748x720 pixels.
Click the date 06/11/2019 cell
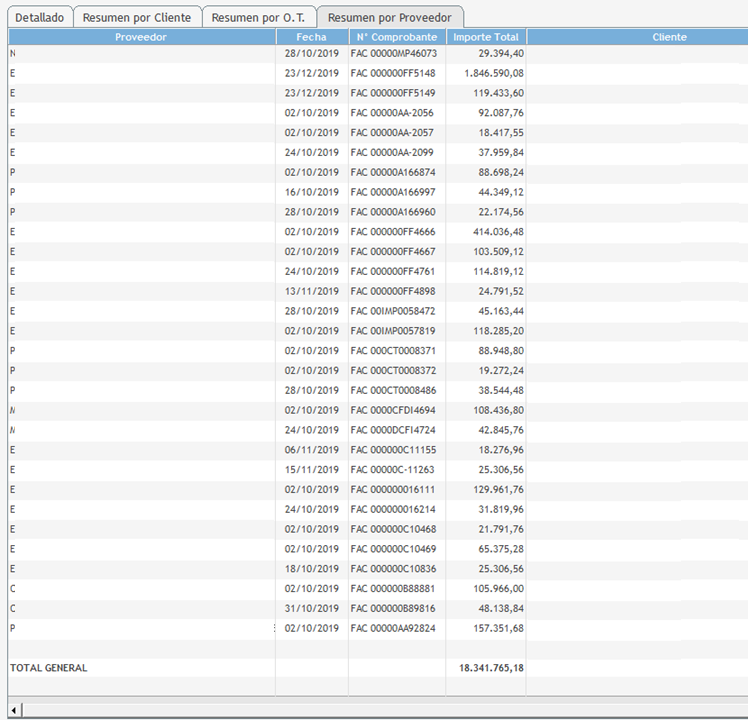click(x=311, y=450)
